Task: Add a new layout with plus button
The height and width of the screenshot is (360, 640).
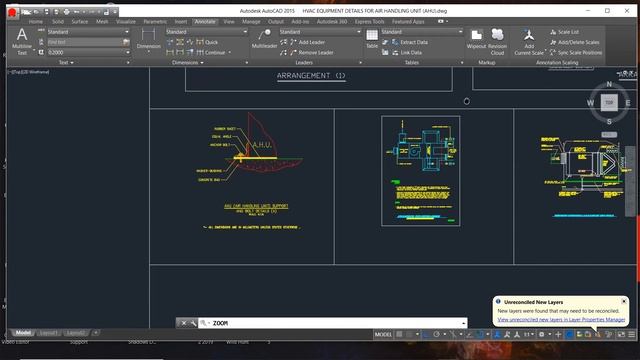Action: [96, 333]
